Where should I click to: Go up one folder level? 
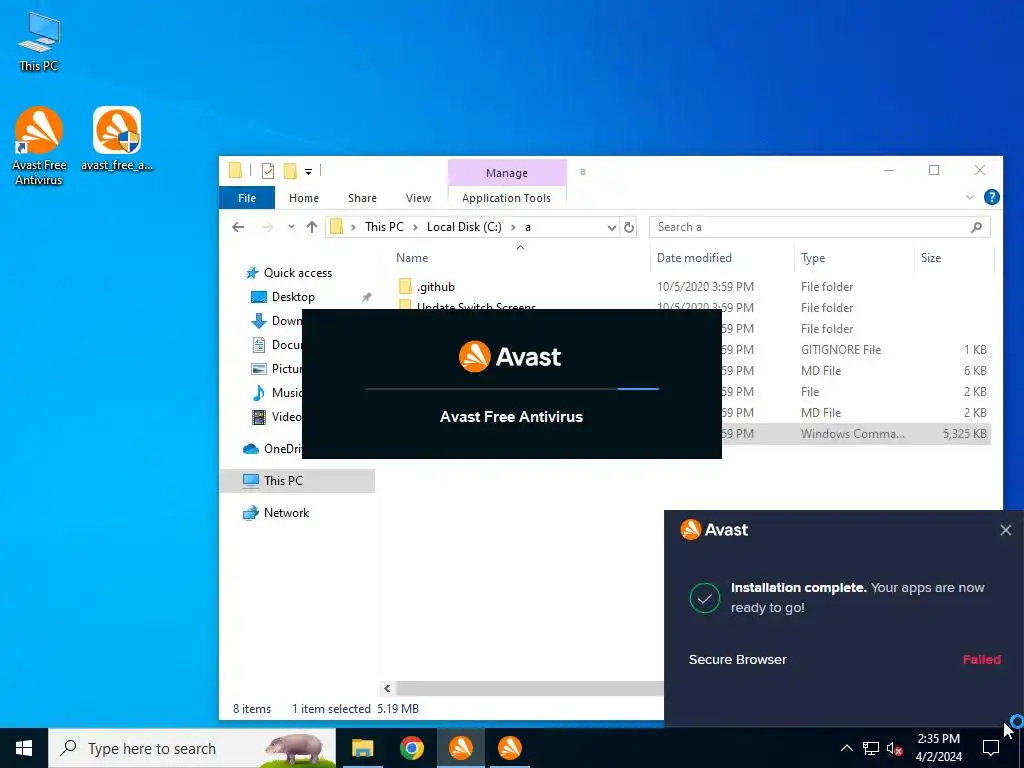pos(312,227)
